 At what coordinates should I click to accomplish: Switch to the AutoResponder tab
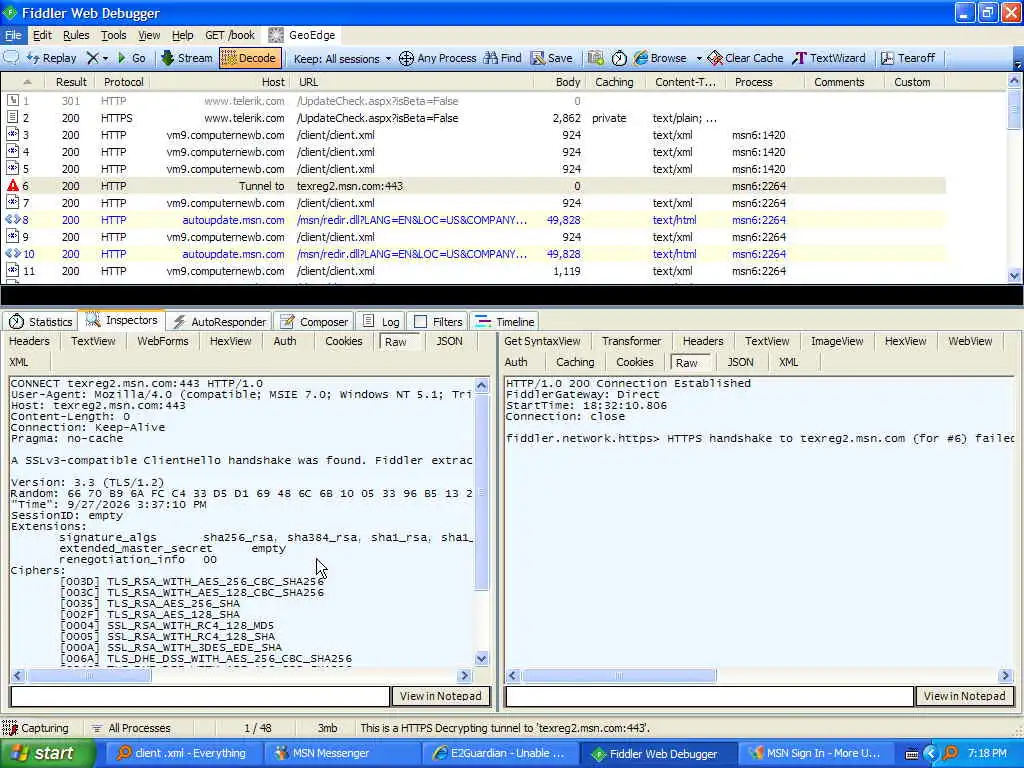point(219,322)
